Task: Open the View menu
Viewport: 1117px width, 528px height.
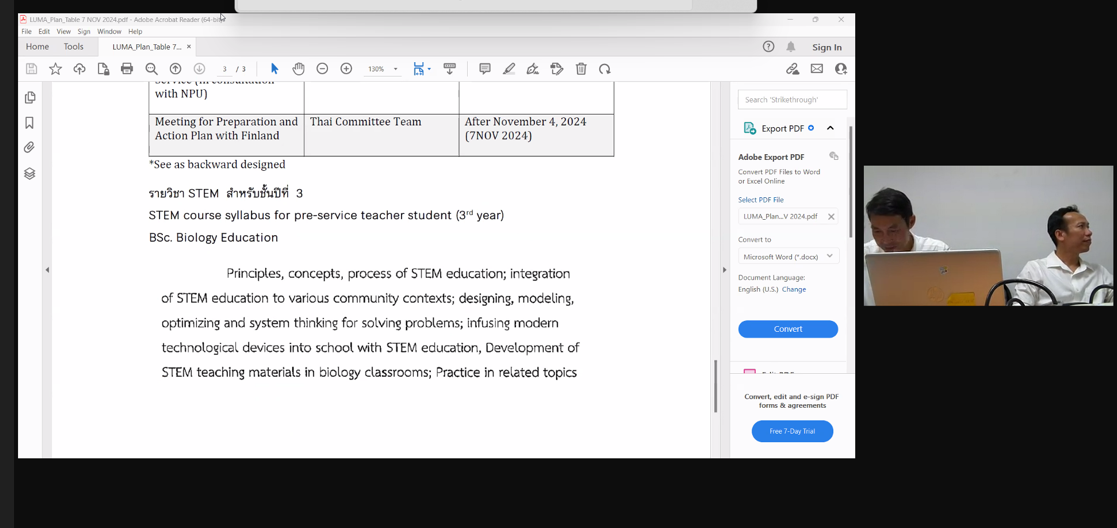Action: pos(63,32)
